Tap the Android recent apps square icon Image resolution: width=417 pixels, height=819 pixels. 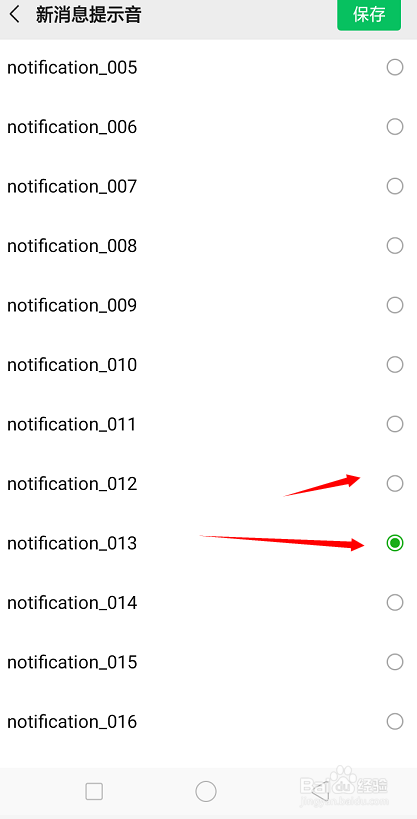[x=94, y=791]
